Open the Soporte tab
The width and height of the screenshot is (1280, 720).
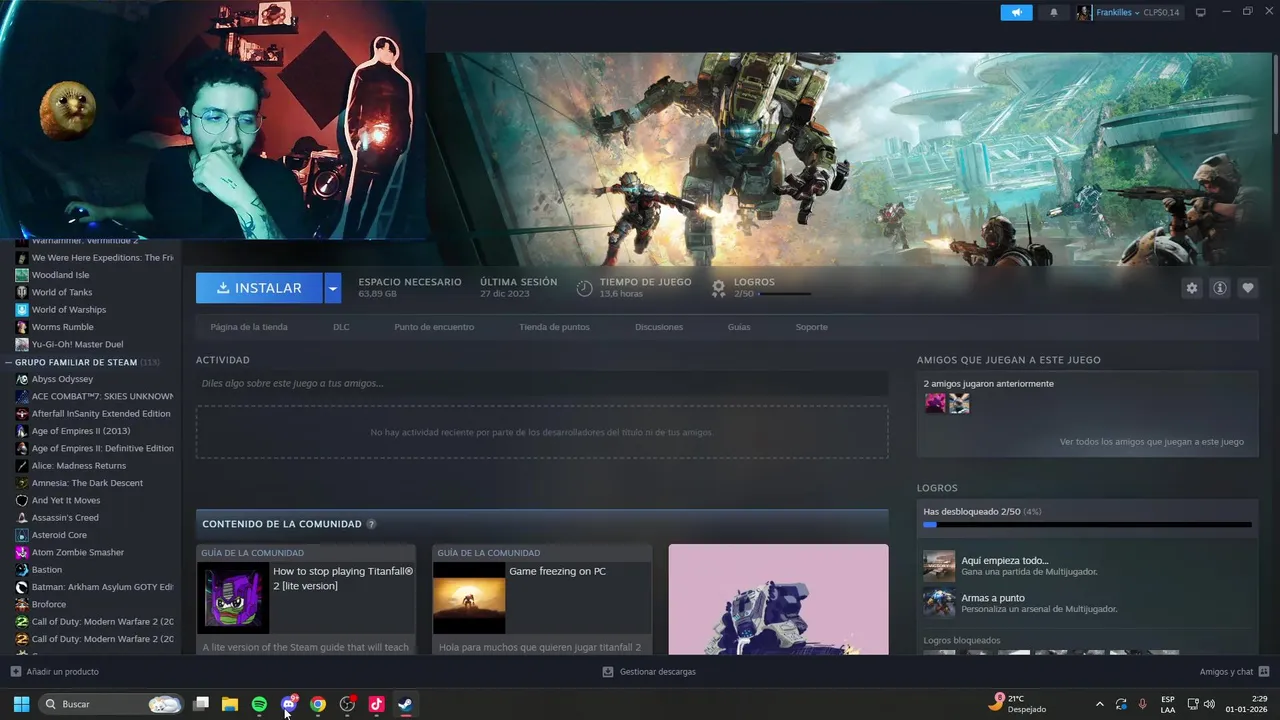[x=812, y=327]
